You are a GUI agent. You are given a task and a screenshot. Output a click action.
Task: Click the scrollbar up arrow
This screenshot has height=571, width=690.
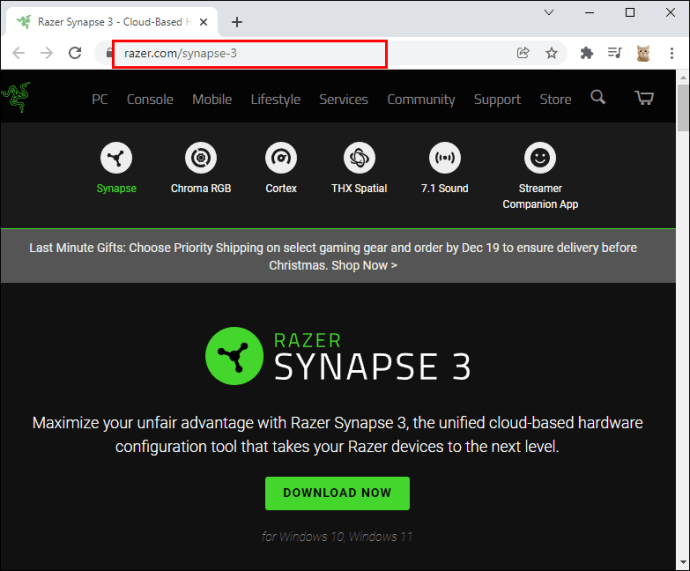click(683, 78)
